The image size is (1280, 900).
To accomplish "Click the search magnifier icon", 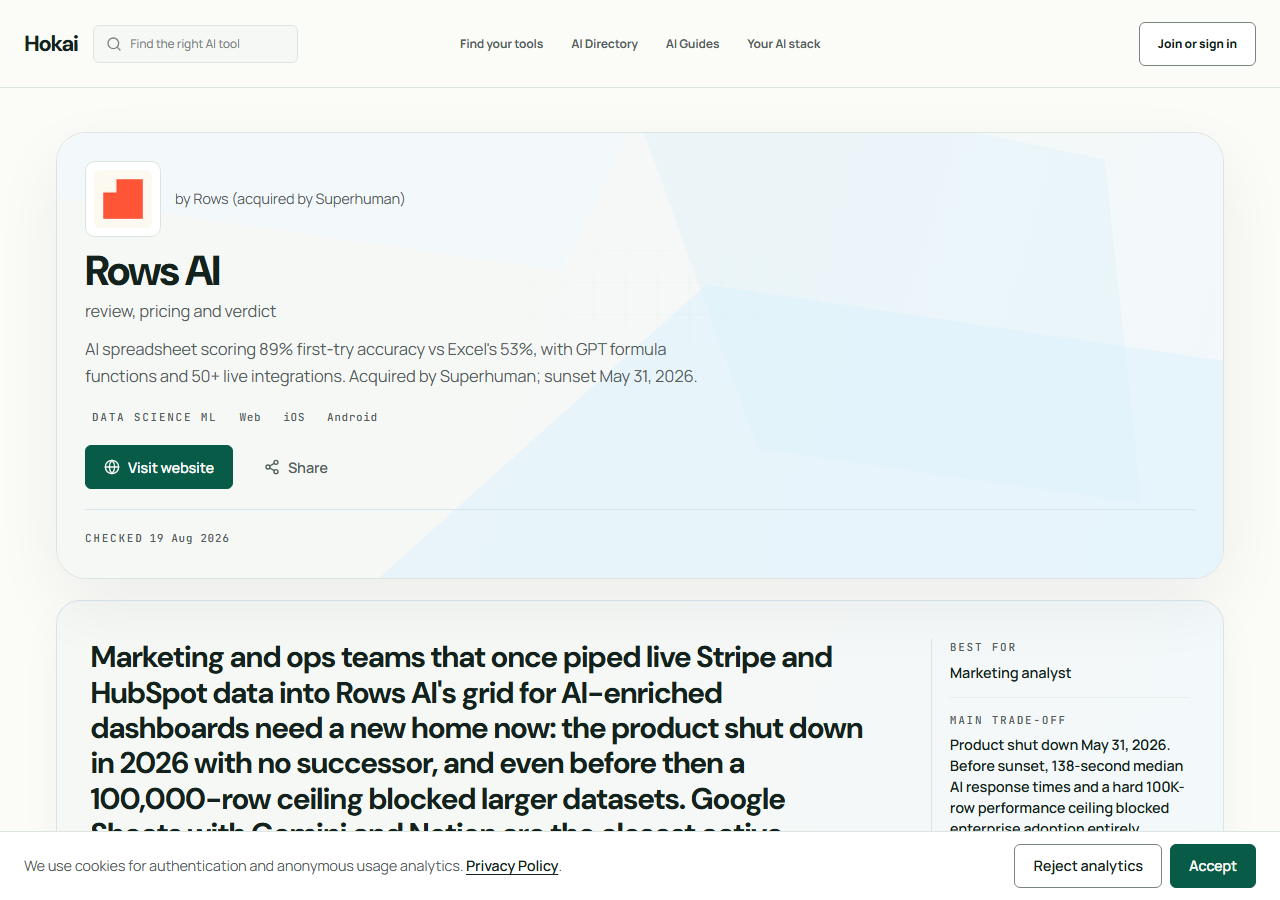I will [x=114, y=44].
